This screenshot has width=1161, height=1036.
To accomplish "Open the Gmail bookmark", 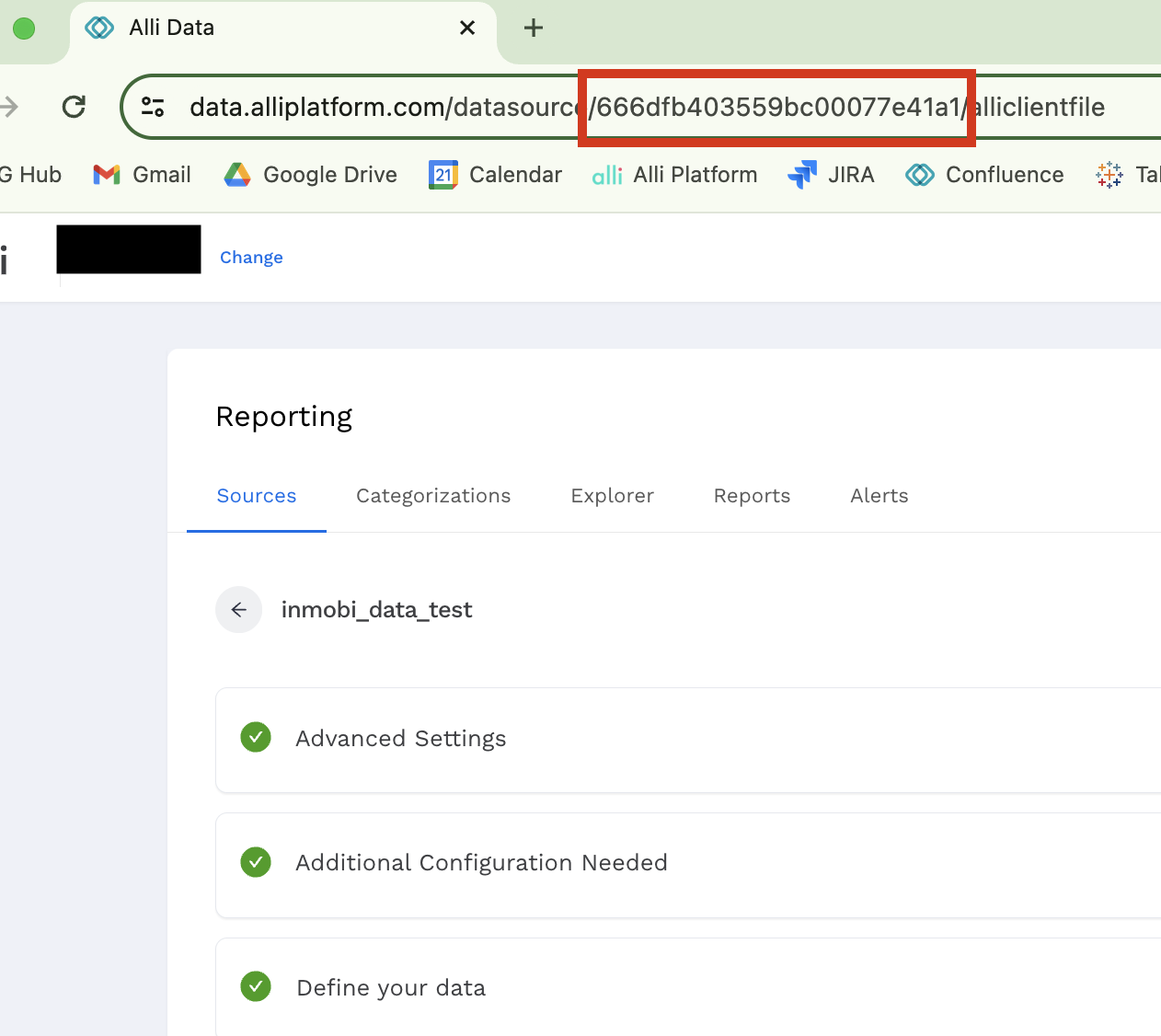I will tap(143, 175).
